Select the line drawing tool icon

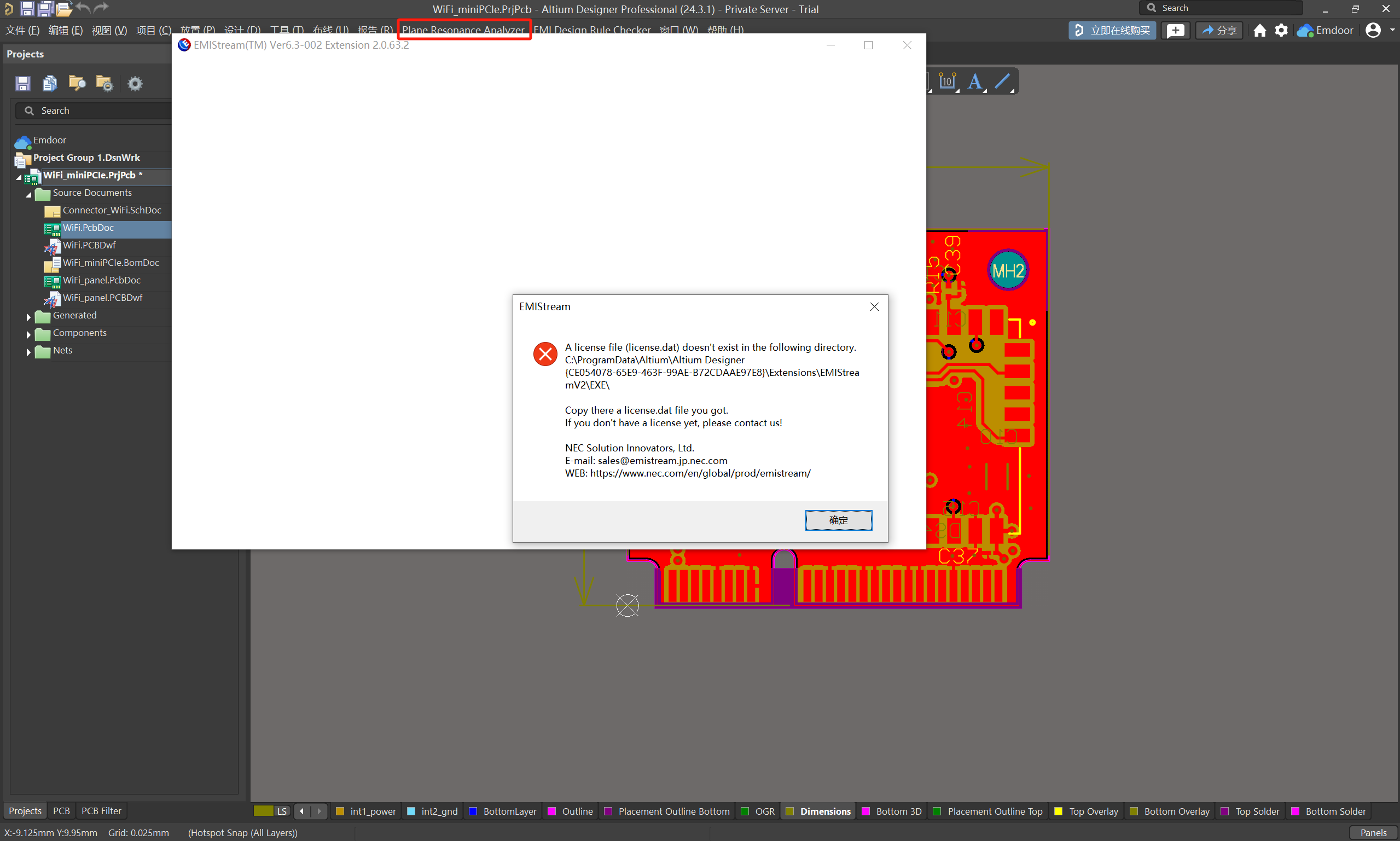click(x=1002, y=82)
